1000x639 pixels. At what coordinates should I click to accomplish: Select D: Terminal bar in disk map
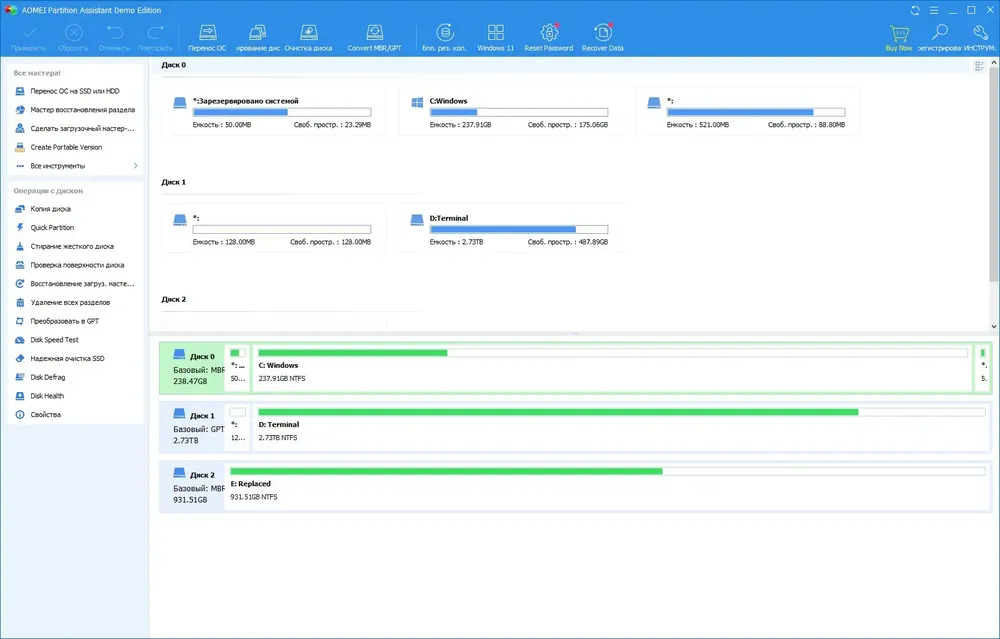pos(621,428)
